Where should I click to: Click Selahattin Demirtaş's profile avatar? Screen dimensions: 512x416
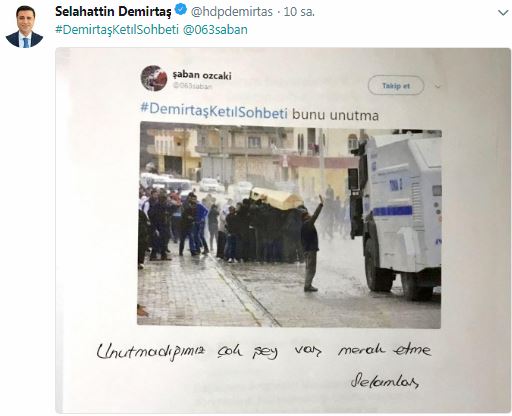[x=24, y=27]
